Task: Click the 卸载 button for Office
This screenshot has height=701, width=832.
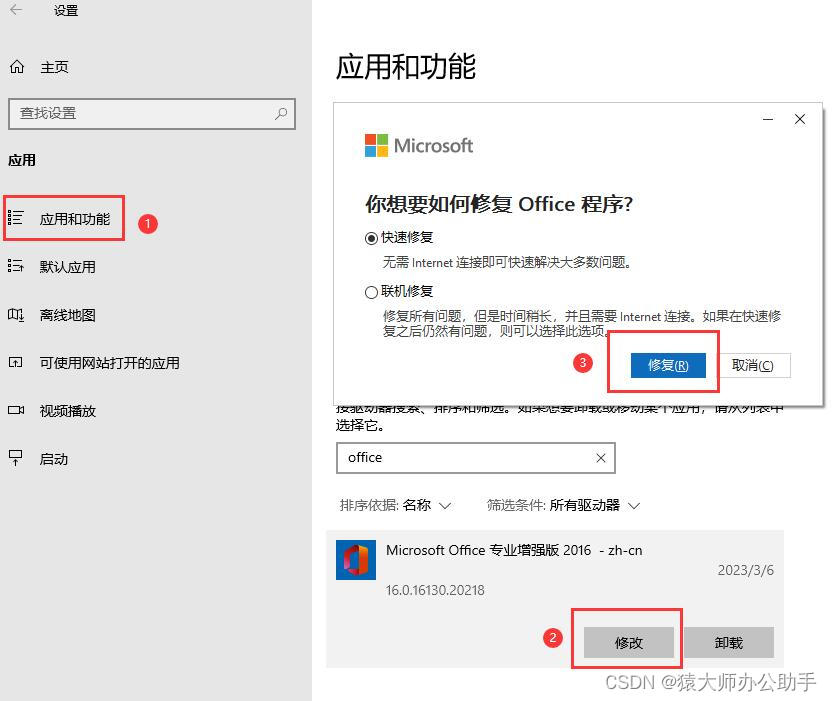Action: 729,643
